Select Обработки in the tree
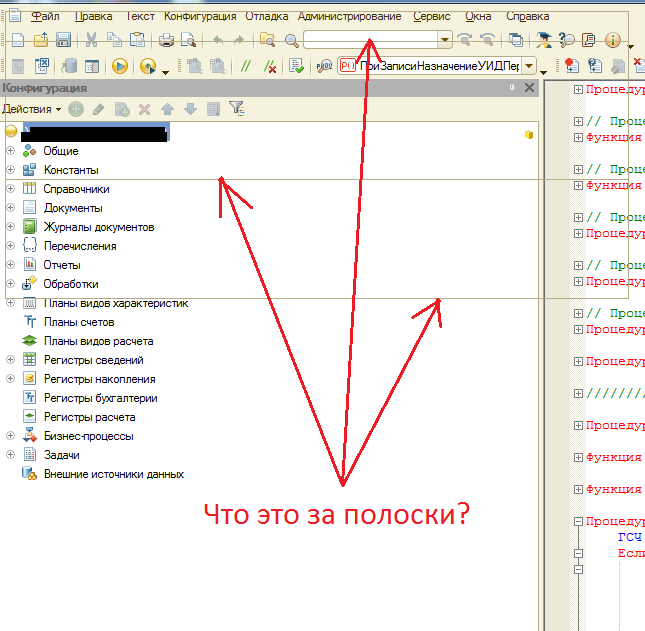This screenshot has width=645, height=631. coord(71,284)
